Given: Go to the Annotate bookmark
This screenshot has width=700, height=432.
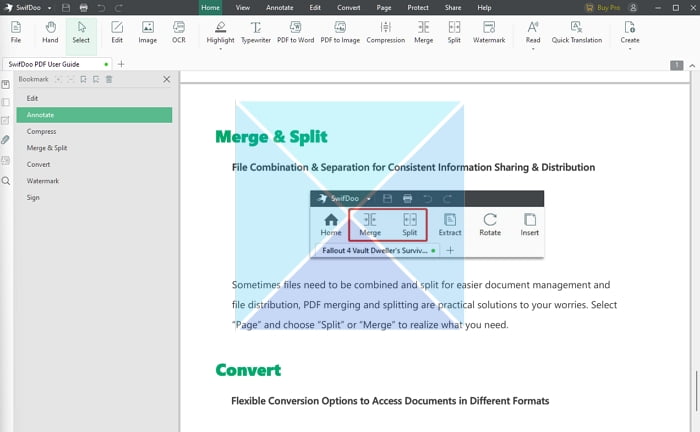Looking at the screenshot, I should tap(94, 115).
